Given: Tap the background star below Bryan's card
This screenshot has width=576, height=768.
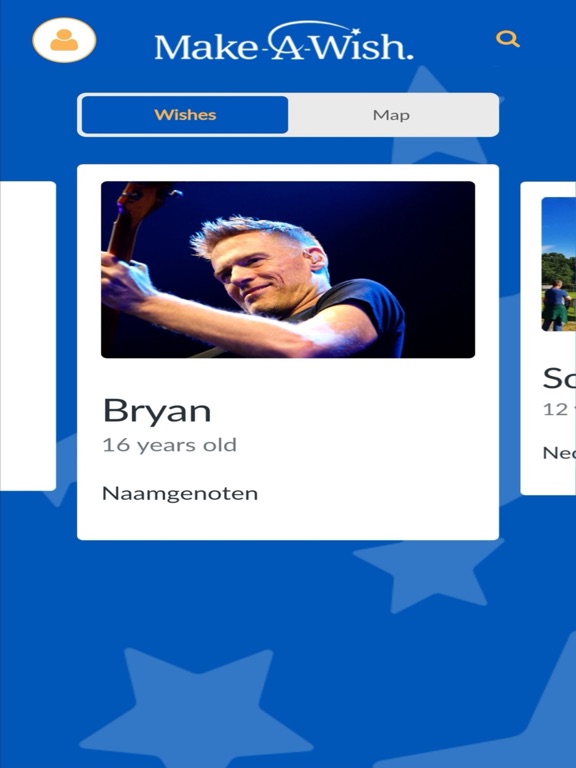Looking at the screenshot, I should pos(427,573).
